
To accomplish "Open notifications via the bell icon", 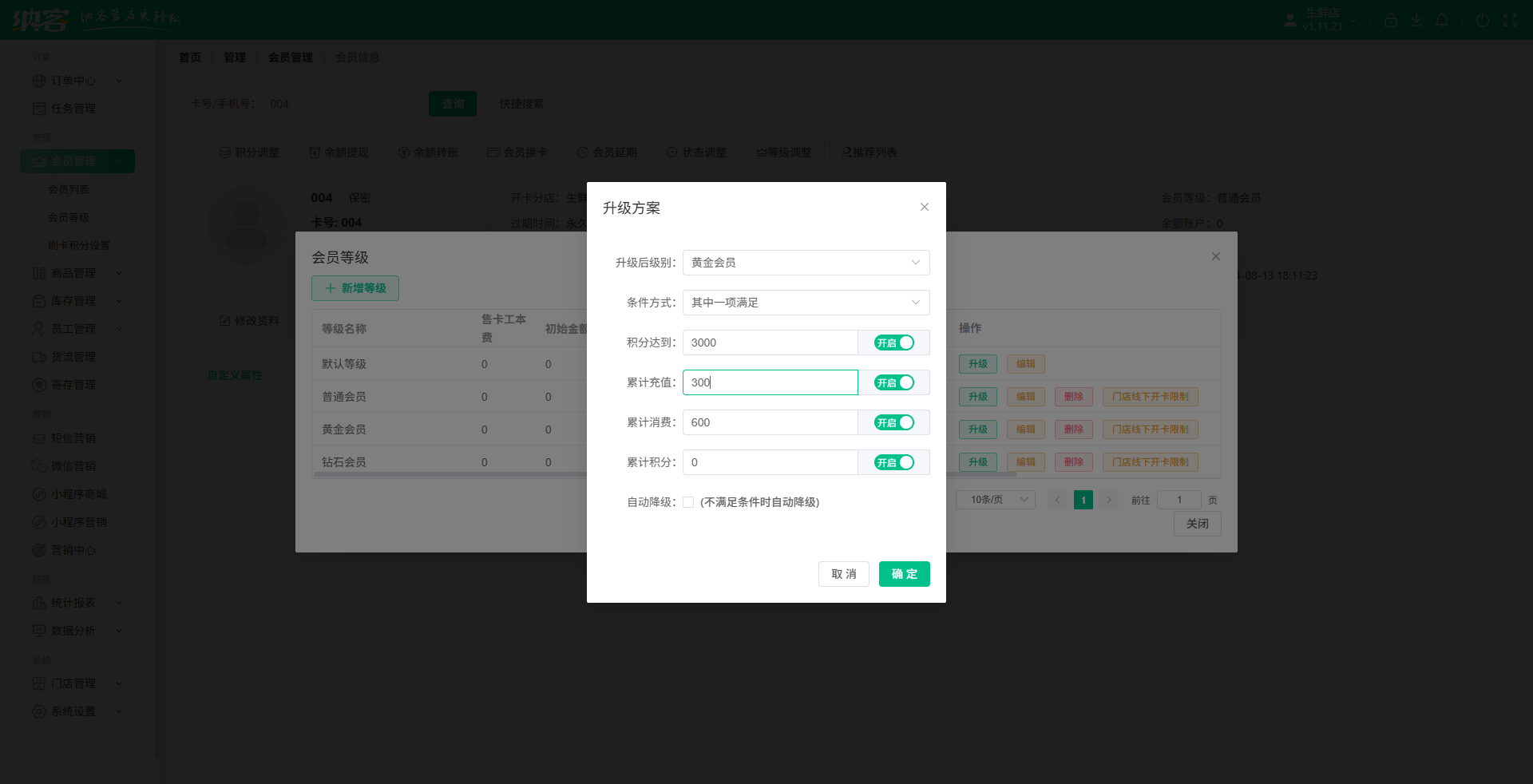I will [x=1442, y=20].
